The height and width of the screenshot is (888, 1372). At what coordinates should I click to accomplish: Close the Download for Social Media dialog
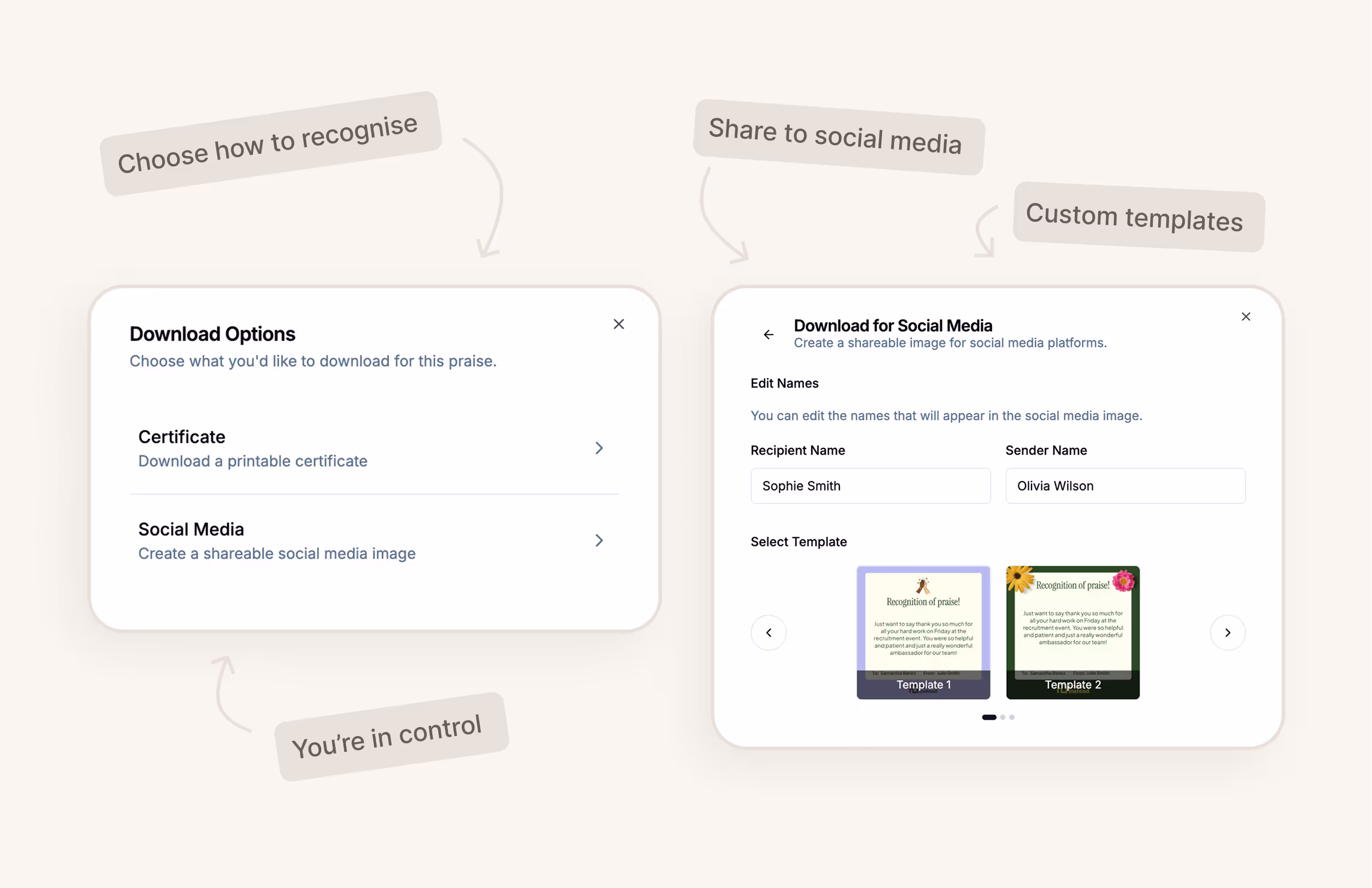(x=1246, y=316)
